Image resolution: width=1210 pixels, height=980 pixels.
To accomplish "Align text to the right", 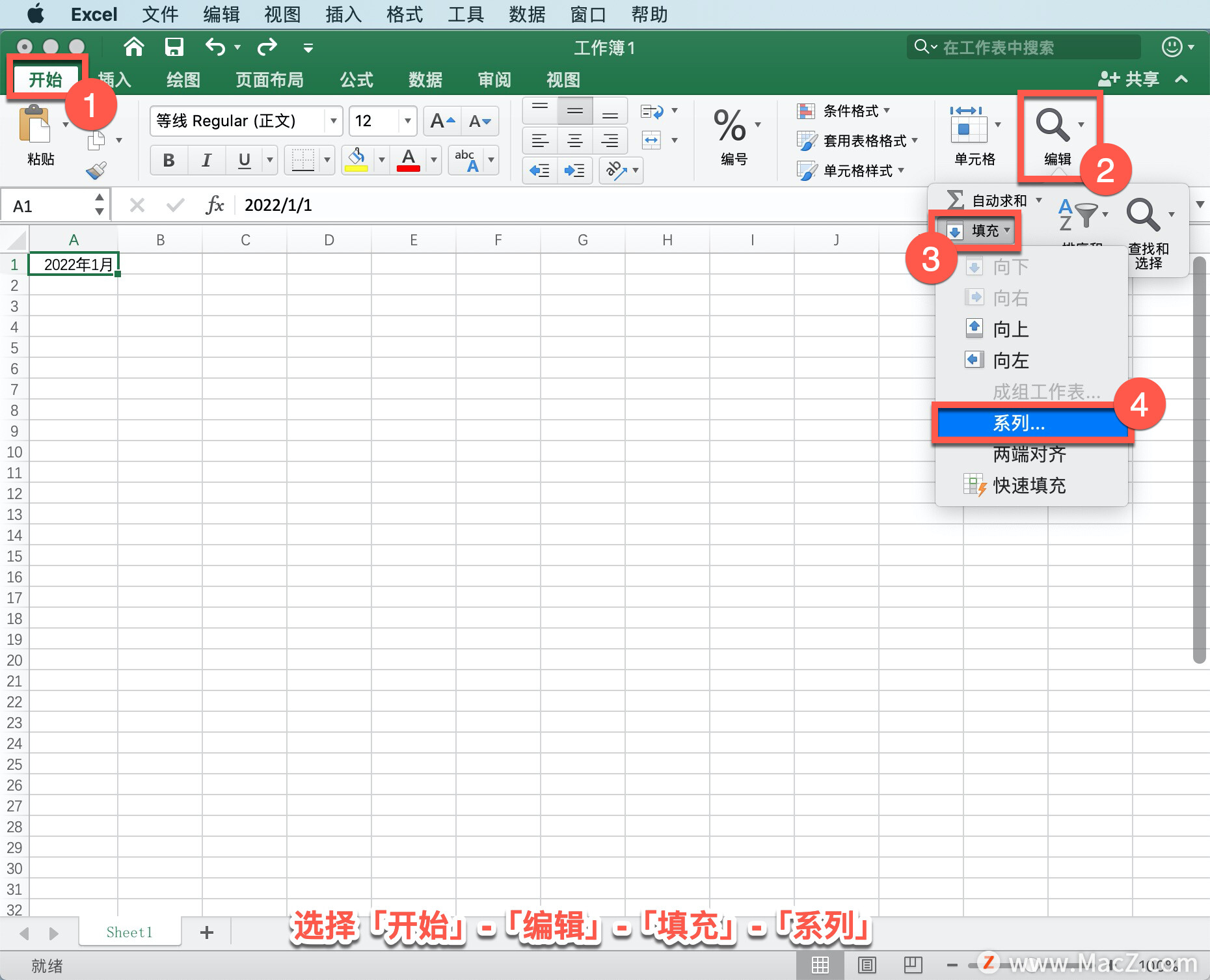I will point(610,140).
